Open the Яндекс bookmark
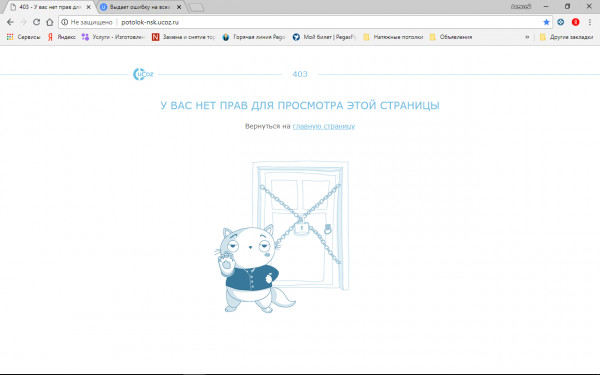 click(x=62, y=37)
